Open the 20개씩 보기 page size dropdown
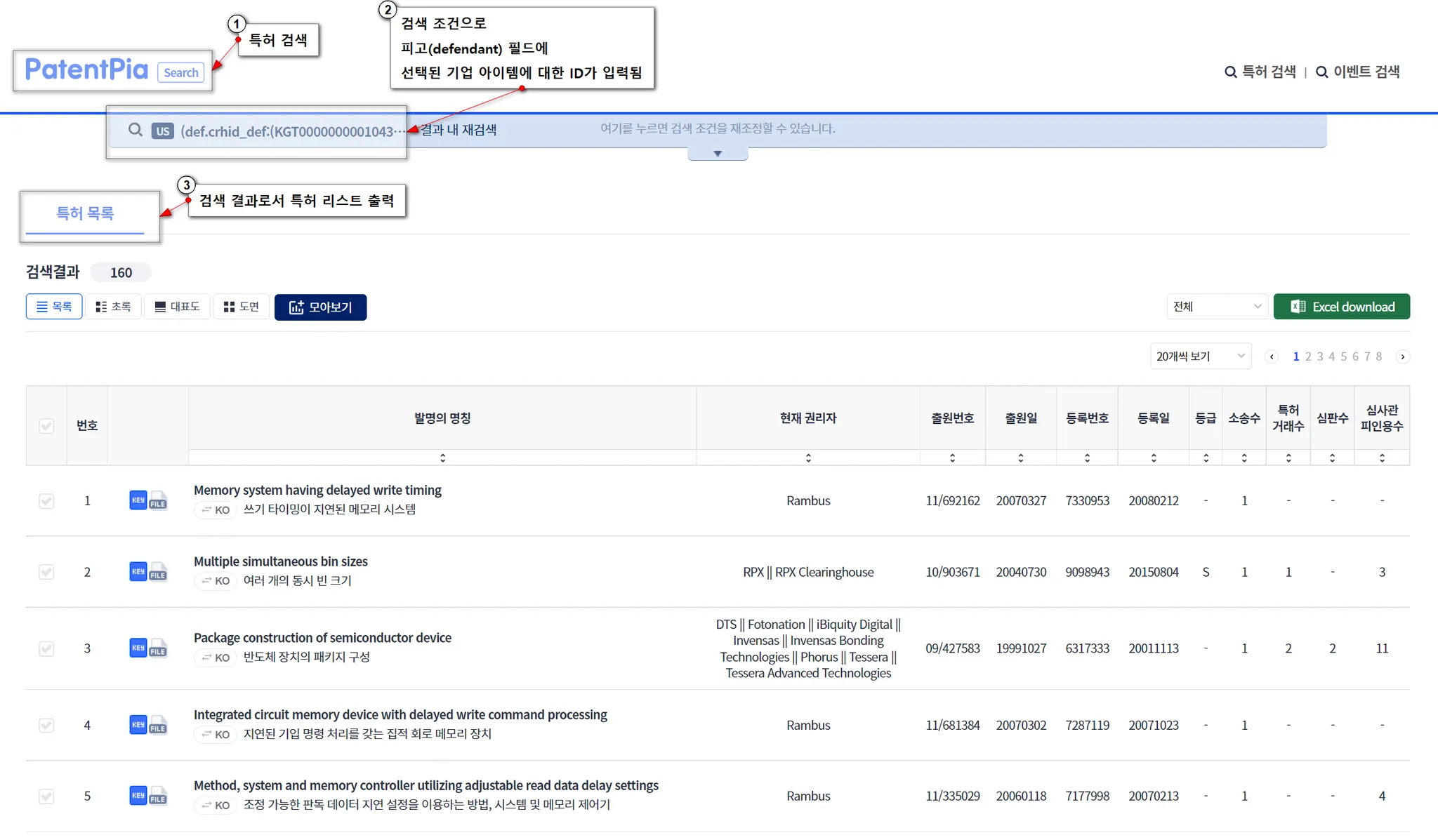Viewport: 1438px width, 840px height. (1200, 356)
